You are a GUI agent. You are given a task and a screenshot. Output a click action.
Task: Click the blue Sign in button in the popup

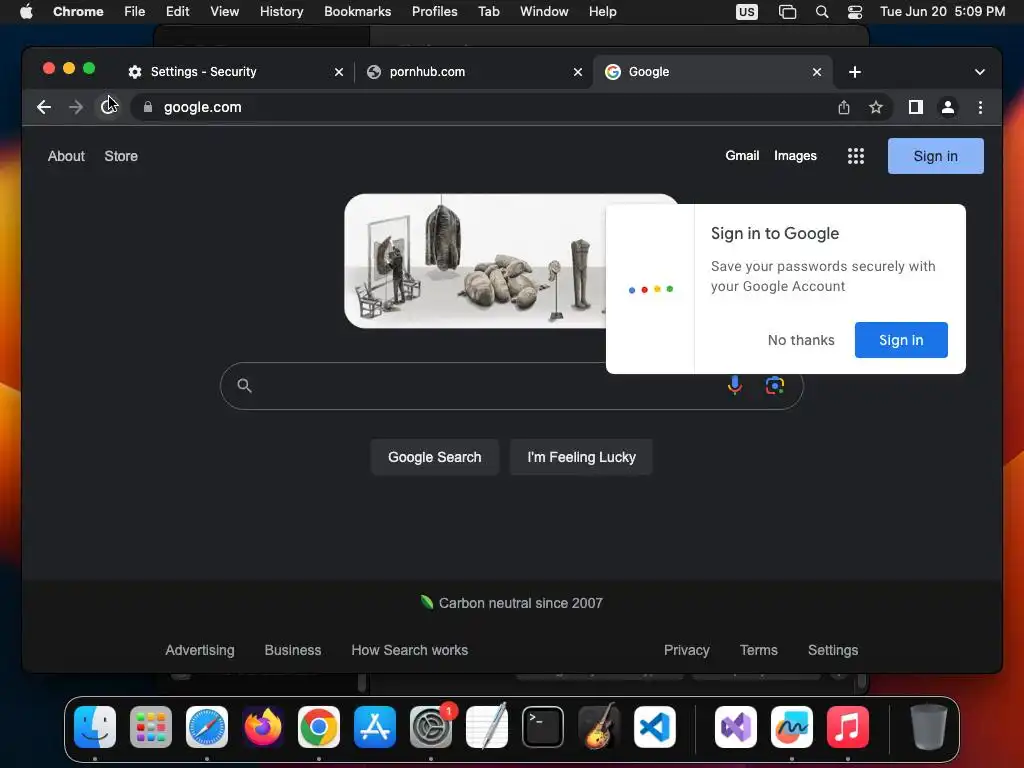[901, 340]
